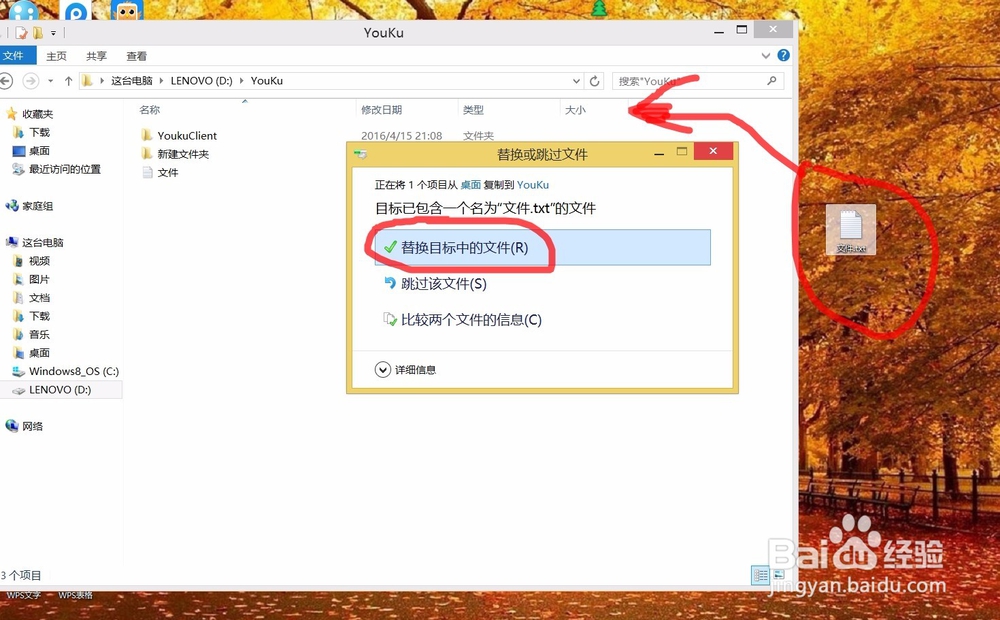Open Explorer help question mark icon

tap(783, 55)
